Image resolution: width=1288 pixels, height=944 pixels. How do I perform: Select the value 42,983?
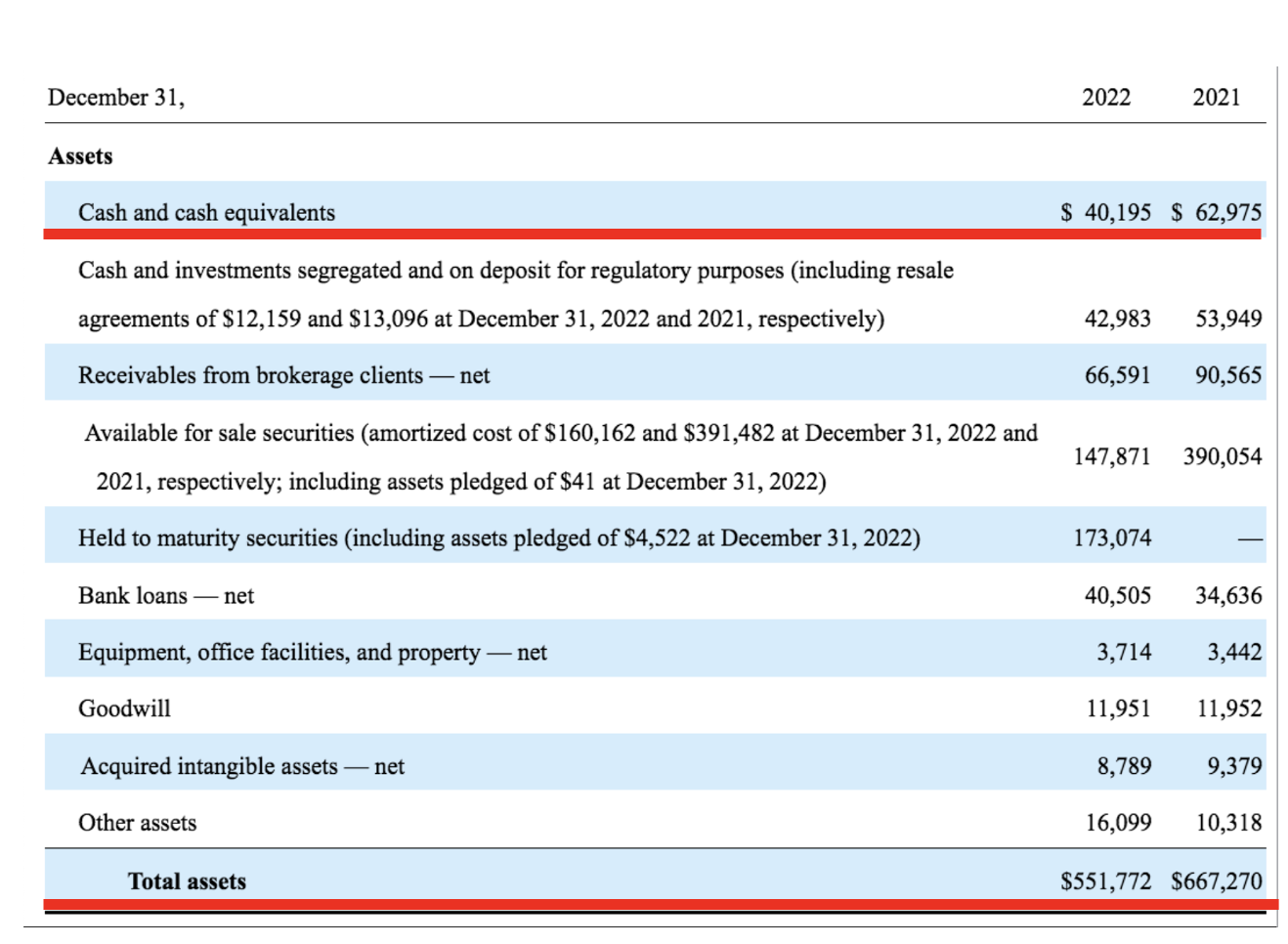tap(1118, 319)
